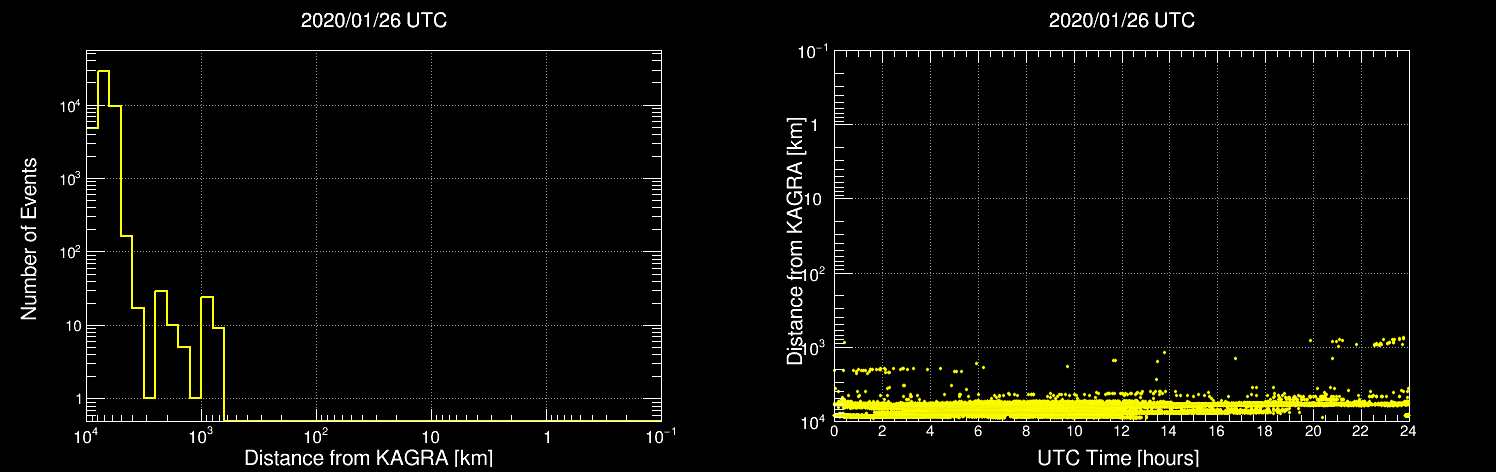Viewport: 1496px width, 472px height.
Task: Click histogram x-axis tick label 1
Action: pos(546,438)
